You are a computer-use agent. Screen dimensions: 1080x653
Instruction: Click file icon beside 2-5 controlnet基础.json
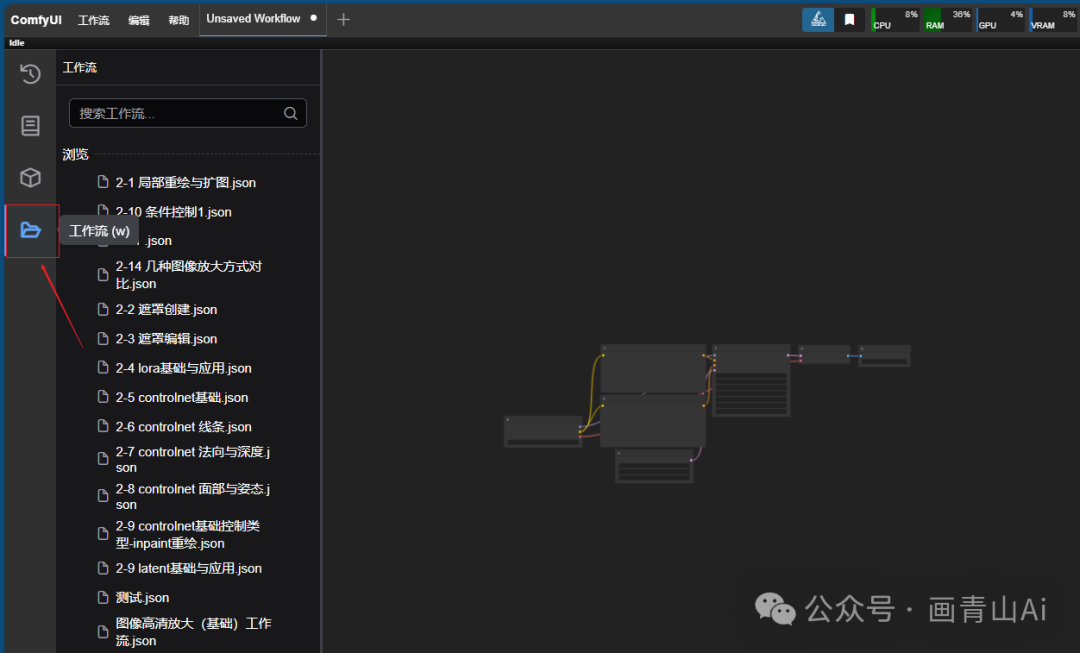103,397
